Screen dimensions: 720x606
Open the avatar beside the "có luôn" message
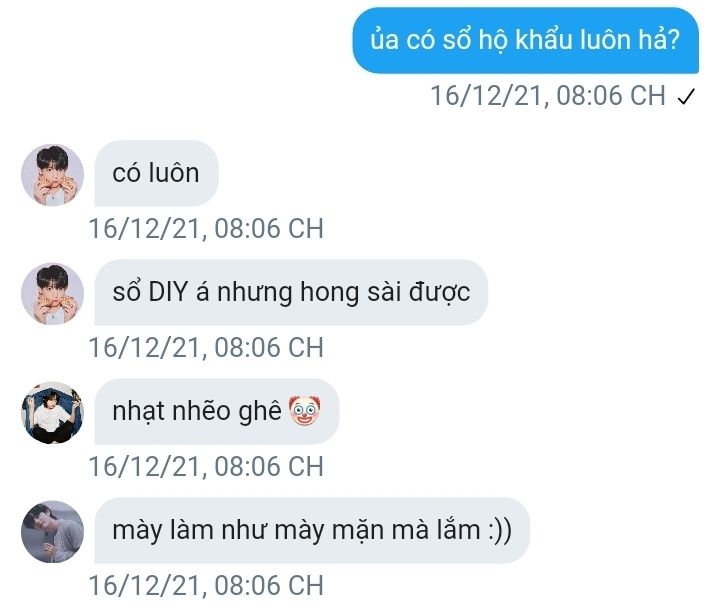pyautogui.click(x=52, y=175)
